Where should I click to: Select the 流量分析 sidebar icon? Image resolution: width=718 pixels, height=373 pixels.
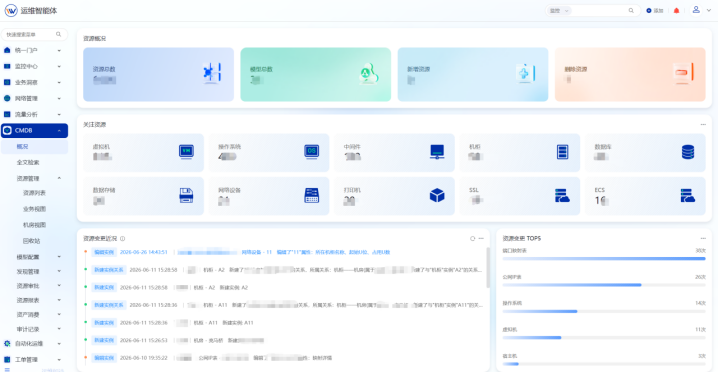7,114
